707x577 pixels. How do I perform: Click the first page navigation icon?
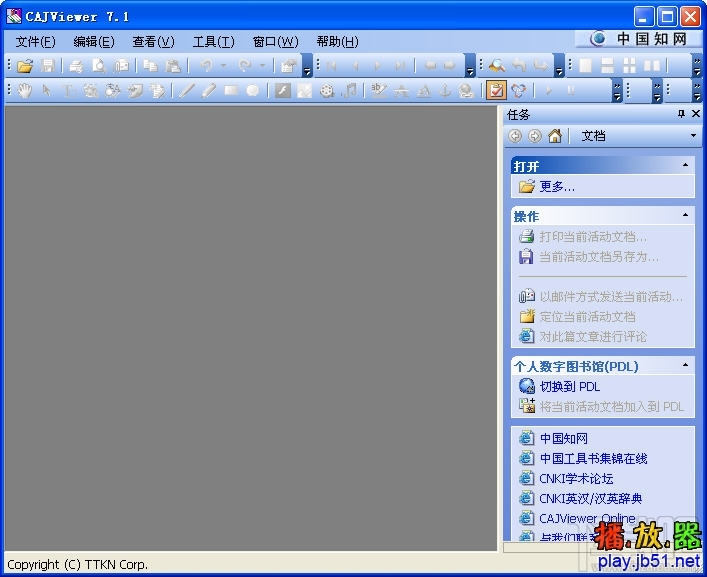(x=331, y=66)
